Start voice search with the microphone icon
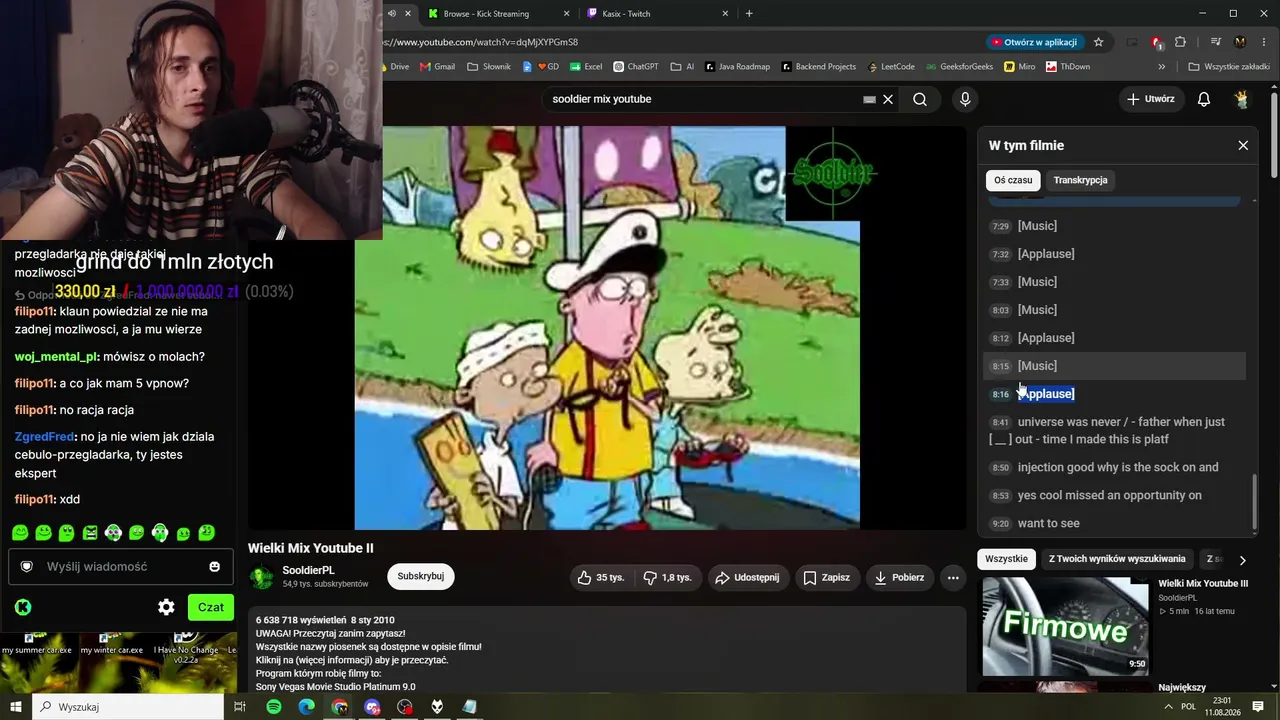Viewport: 1280px width, 720px height. coord(965,99)
